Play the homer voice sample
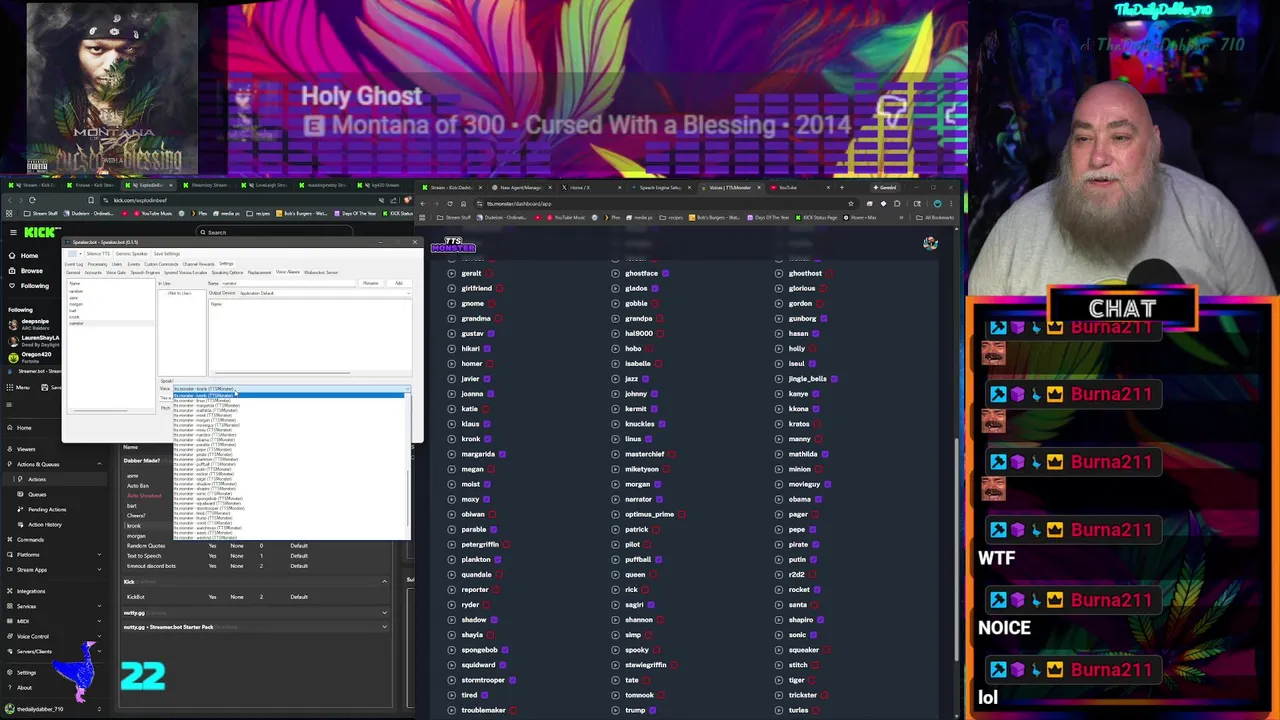 pos(451,364)
